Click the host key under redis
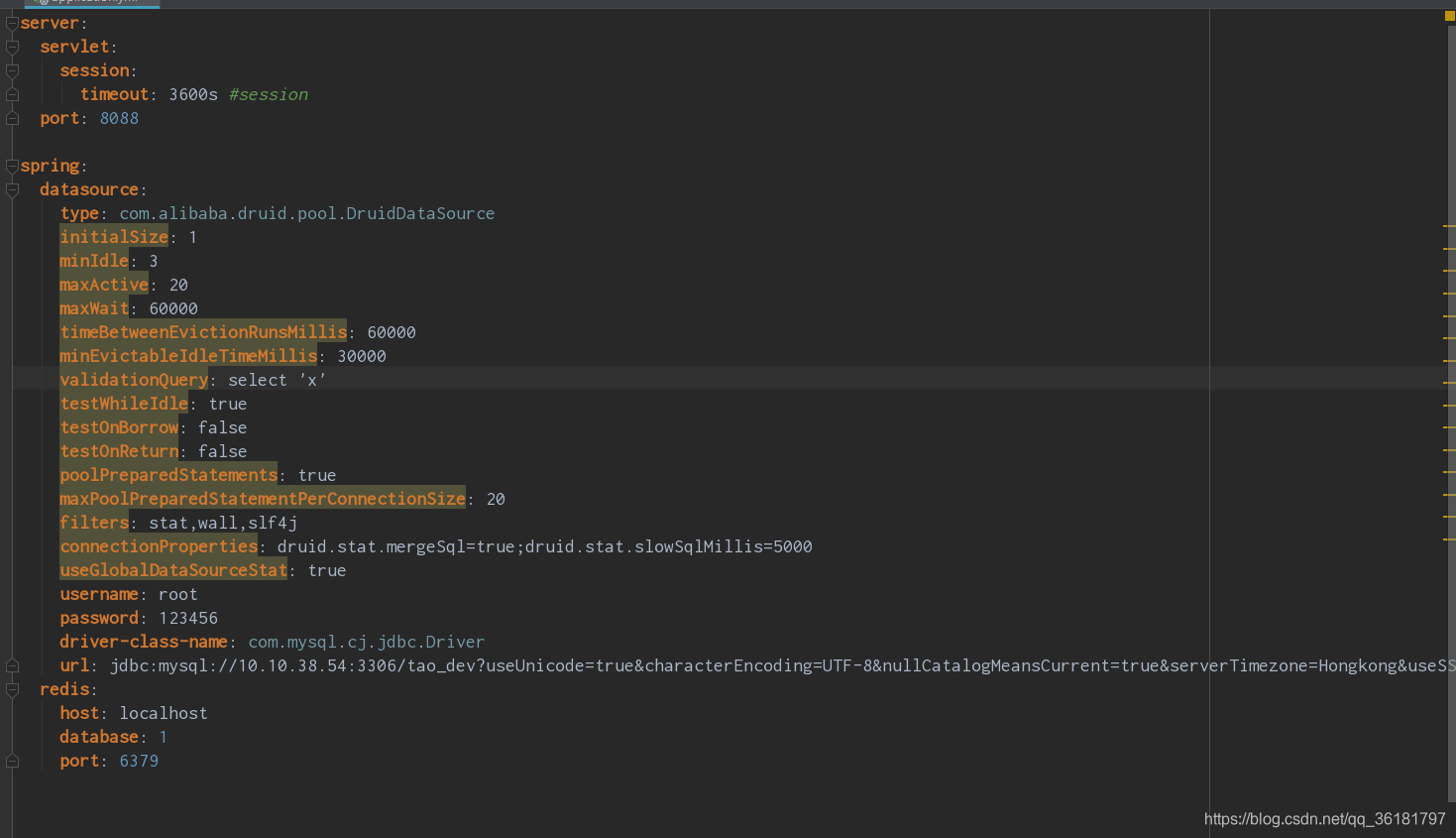Viewport: 1456px width, 838px height. click(x=79, y=713)
